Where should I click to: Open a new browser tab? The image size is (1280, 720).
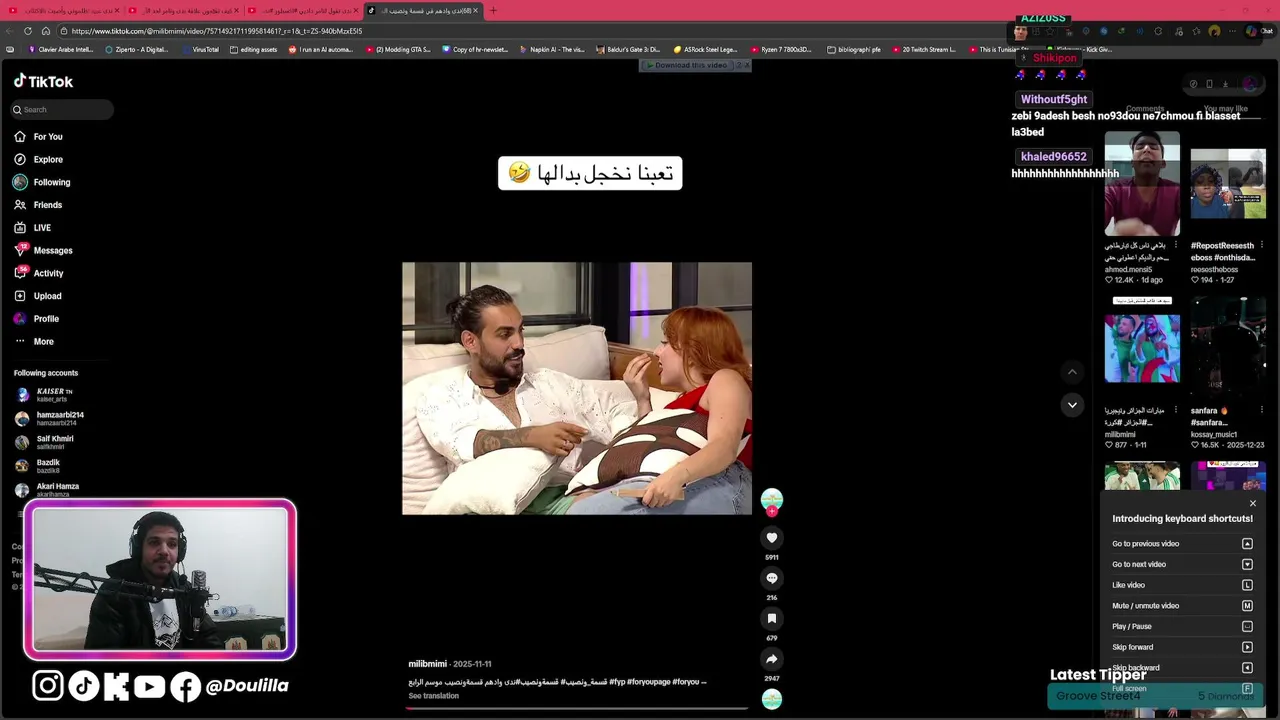coord(493,10)
